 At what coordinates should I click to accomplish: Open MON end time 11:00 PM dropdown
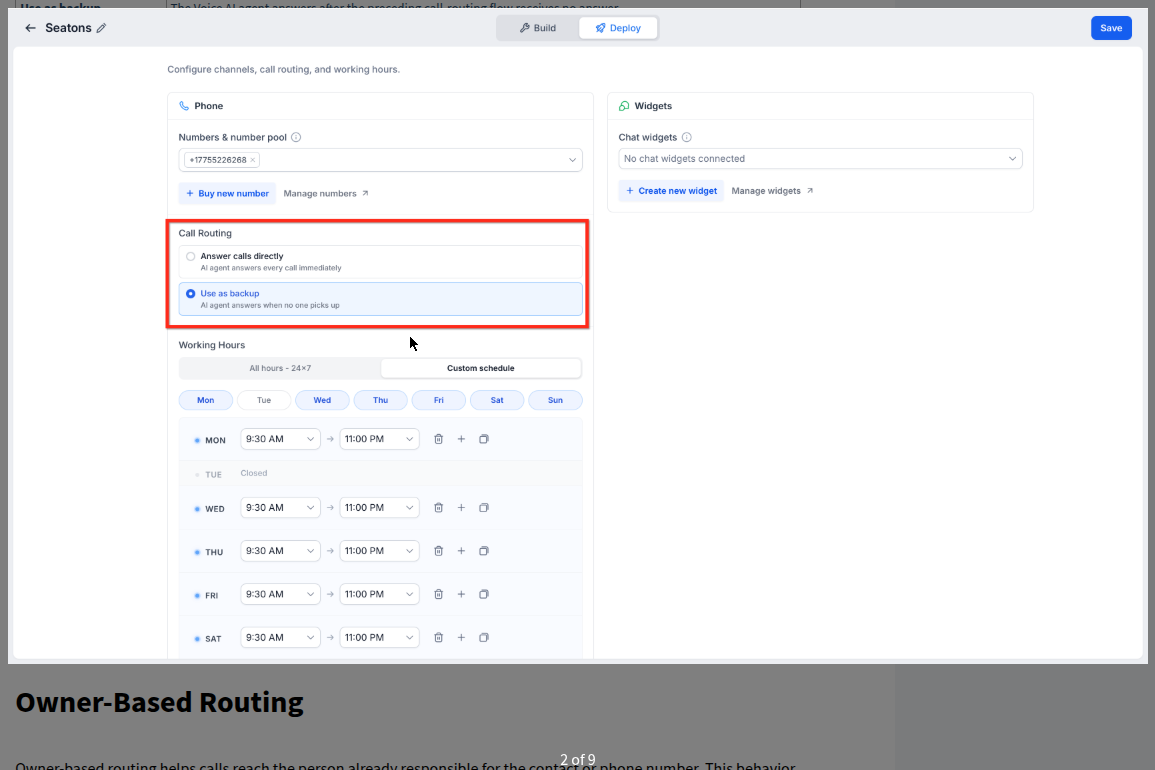tap(379, 439)
